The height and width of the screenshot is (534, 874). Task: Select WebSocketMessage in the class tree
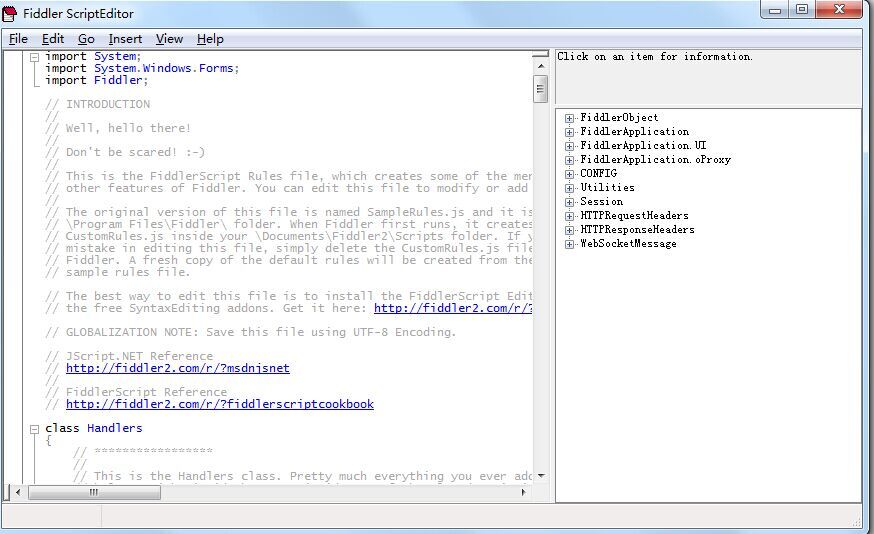coord(628,243)
